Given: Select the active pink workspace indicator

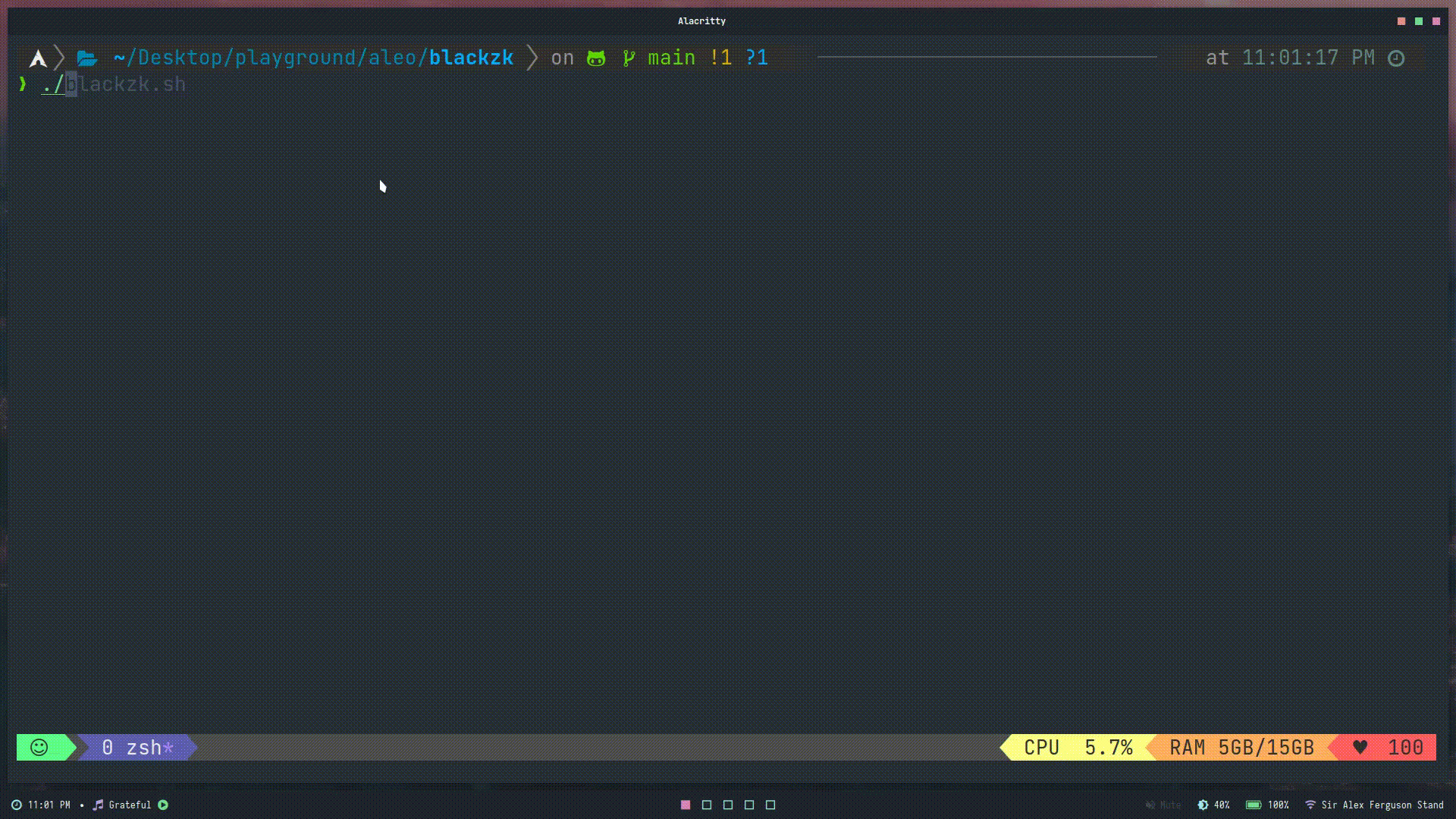Looking at the screenshot, I should 686,805.
